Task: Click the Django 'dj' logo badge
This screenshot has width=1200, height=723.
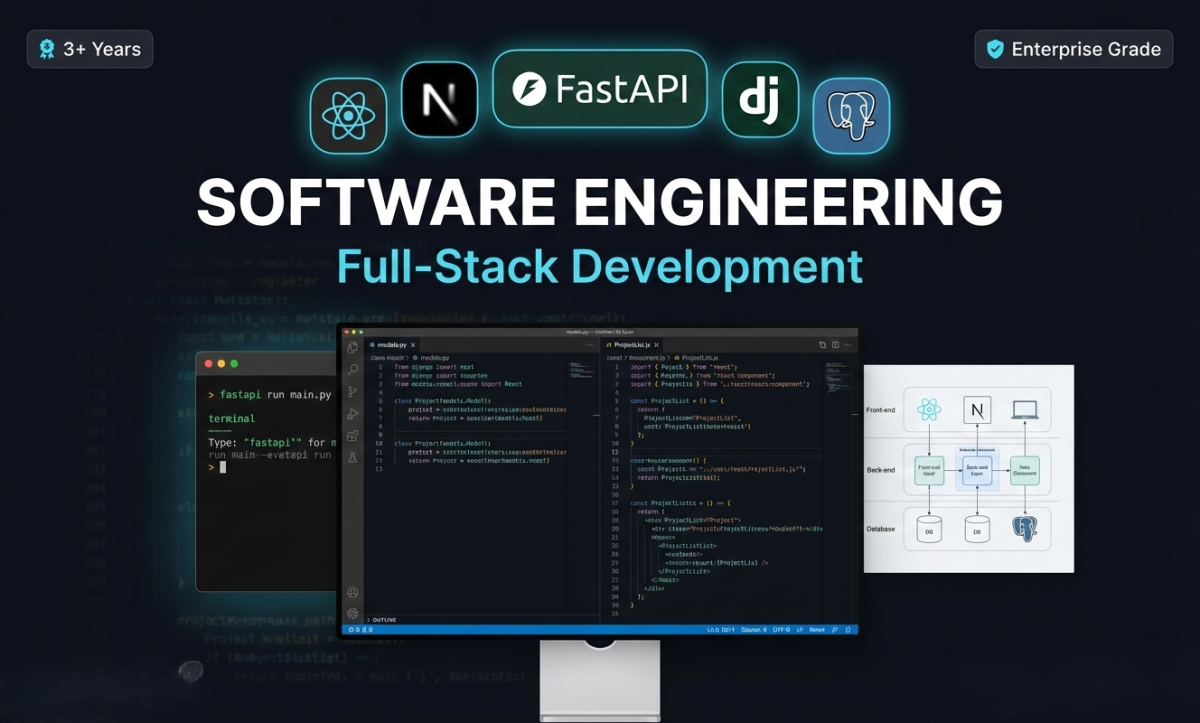Action: [760, 99]
